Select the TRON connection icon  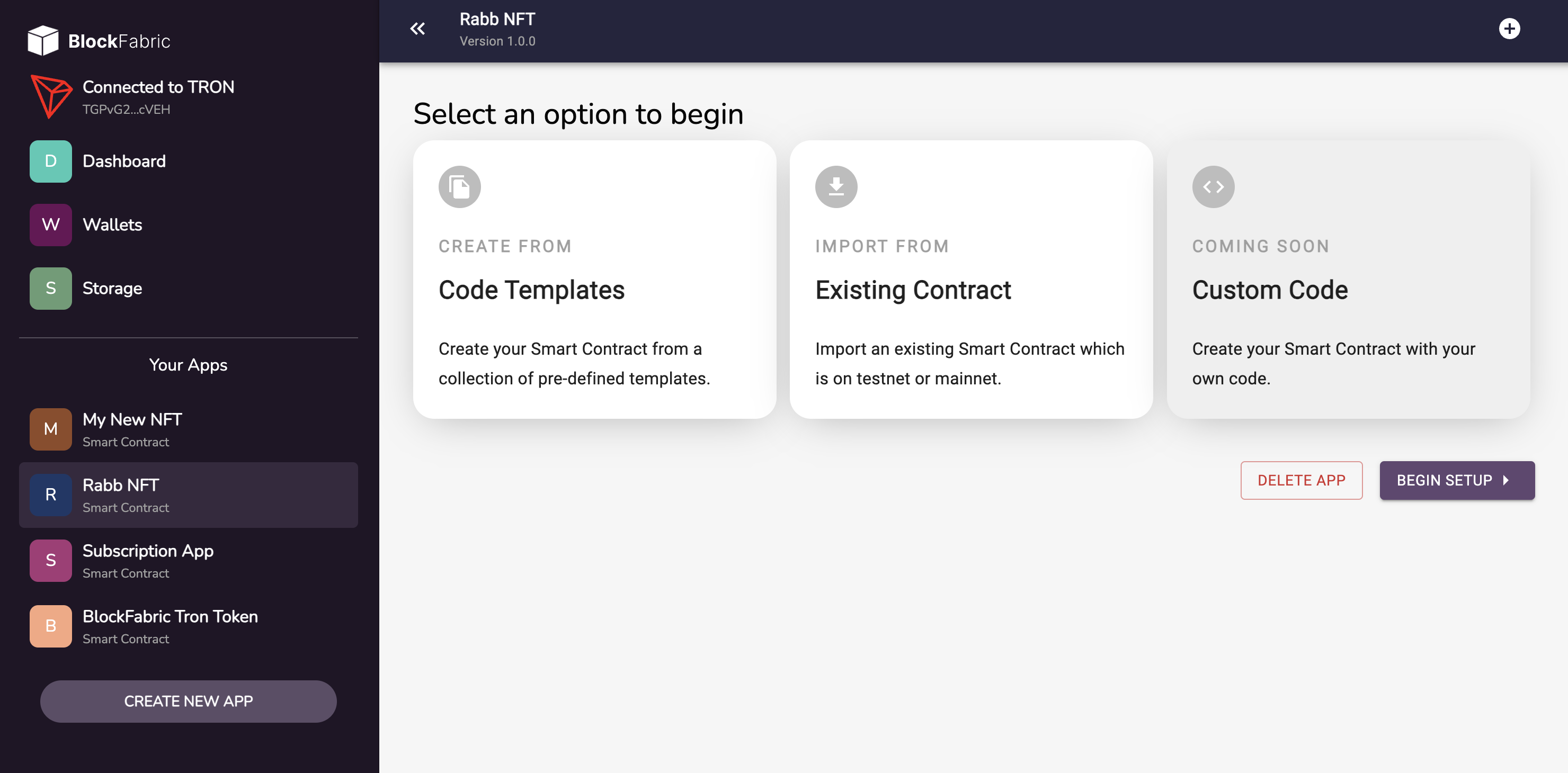(51, 95)
